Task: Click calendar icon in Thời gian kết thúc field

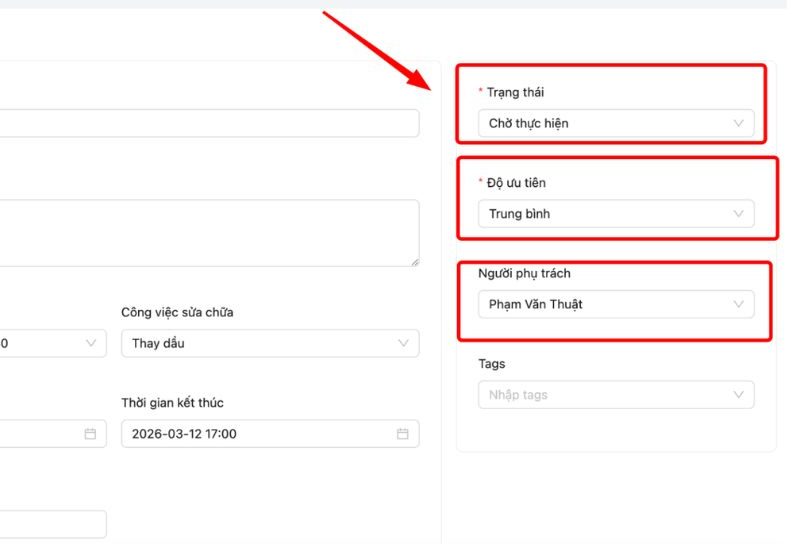Action: coord(402,434)
